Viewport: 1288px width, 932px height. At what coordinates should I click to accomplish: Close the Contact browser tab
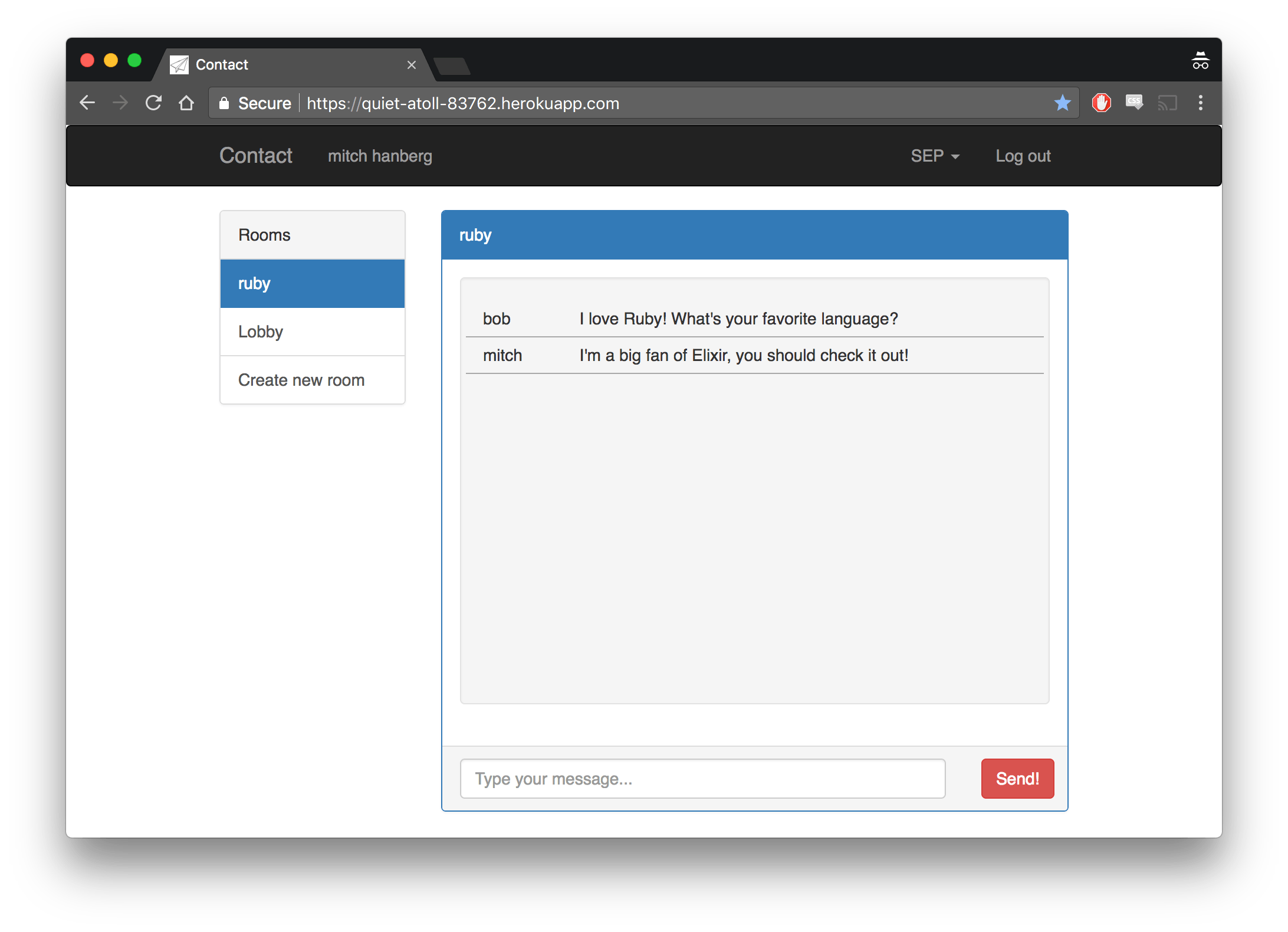(412, 65)
